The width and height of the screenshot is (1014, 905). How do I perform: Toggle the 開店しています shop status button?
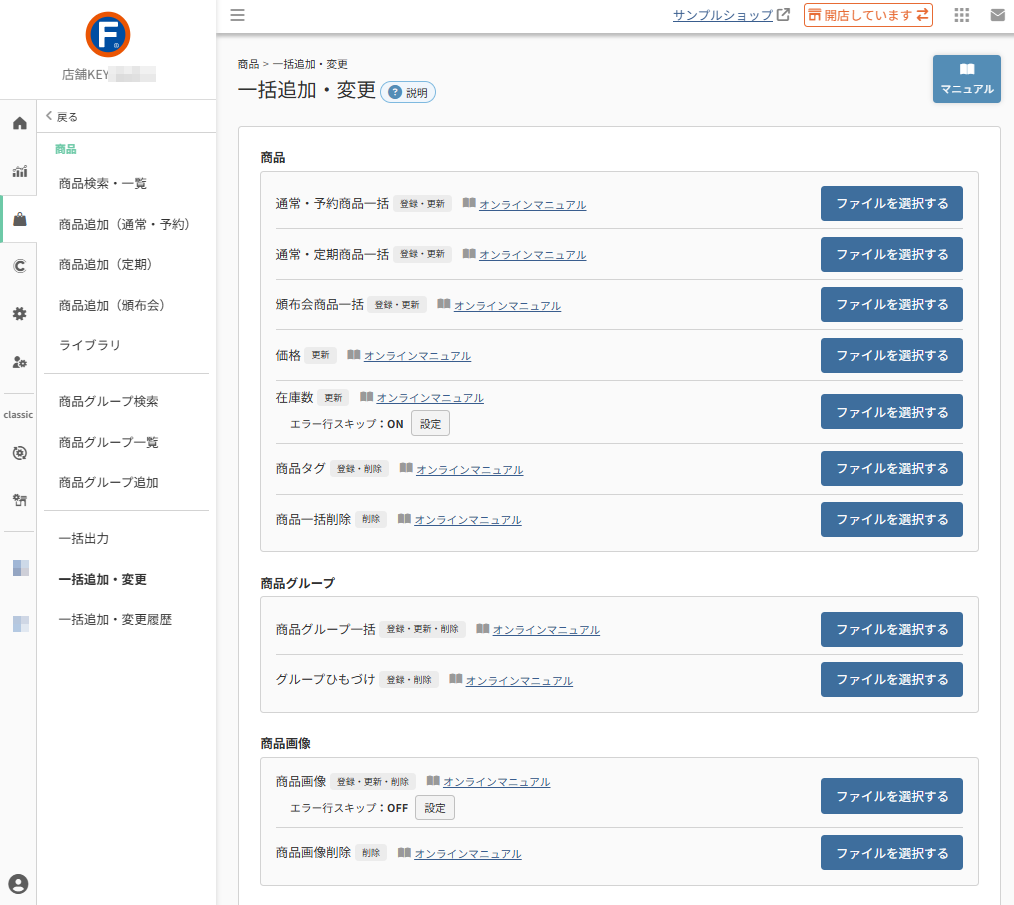868,15
